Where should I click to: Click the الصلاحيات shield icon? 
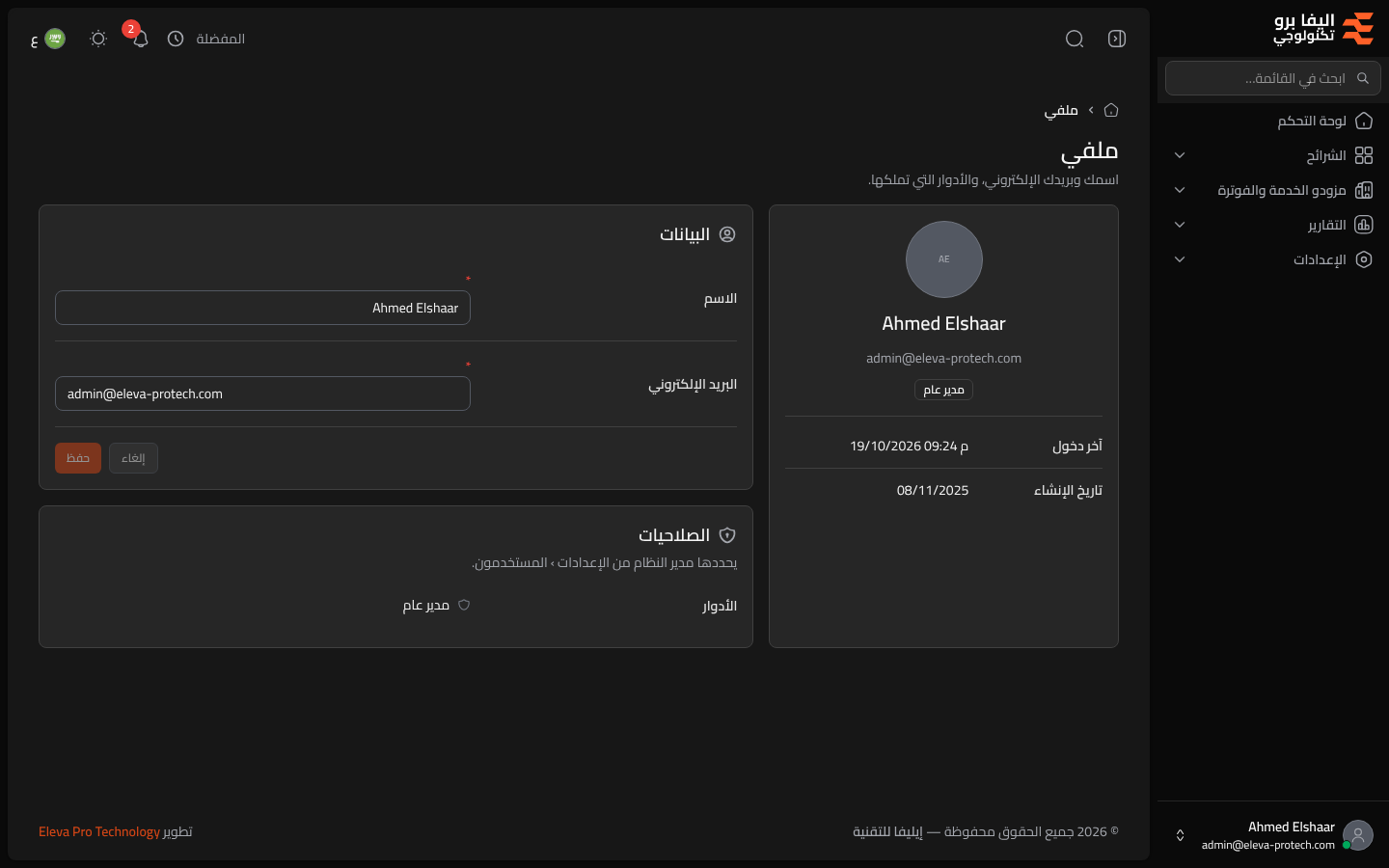point(727,535)
